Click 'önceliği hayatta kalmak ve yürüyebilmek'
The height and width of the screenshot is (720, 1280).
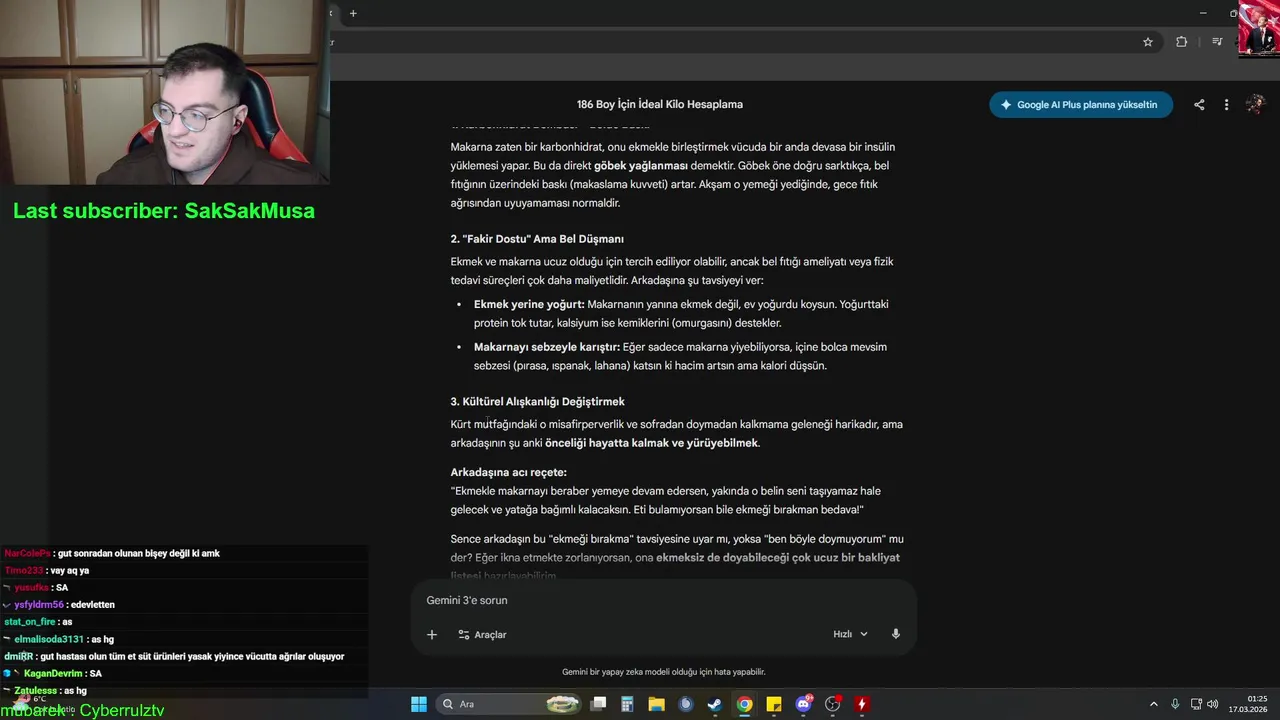(651, 443)
